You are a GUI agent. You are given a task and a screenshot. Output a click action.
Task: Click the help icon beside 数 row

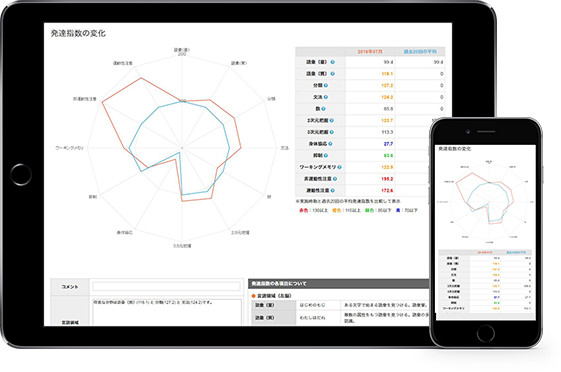[323, 109]
